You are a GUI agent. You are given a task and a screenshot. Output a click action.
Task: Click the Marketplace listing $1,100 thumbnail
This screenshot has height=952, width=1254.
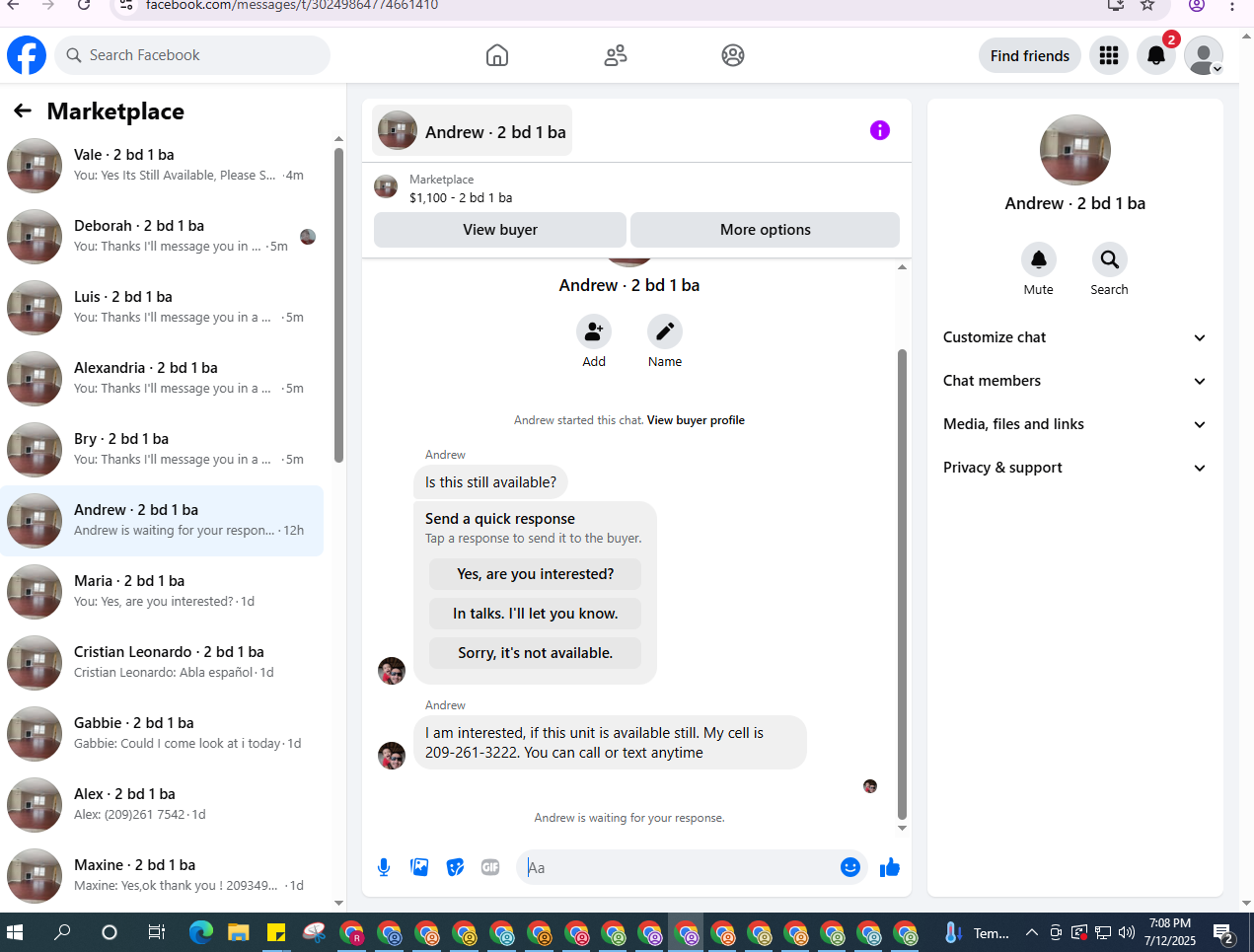[x=386, y=186]
